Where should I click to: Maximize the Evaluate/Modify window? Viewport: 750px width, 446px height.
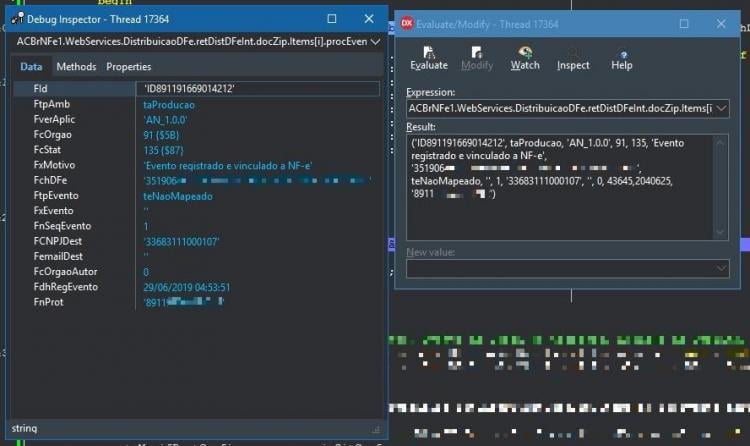(684, 23)
